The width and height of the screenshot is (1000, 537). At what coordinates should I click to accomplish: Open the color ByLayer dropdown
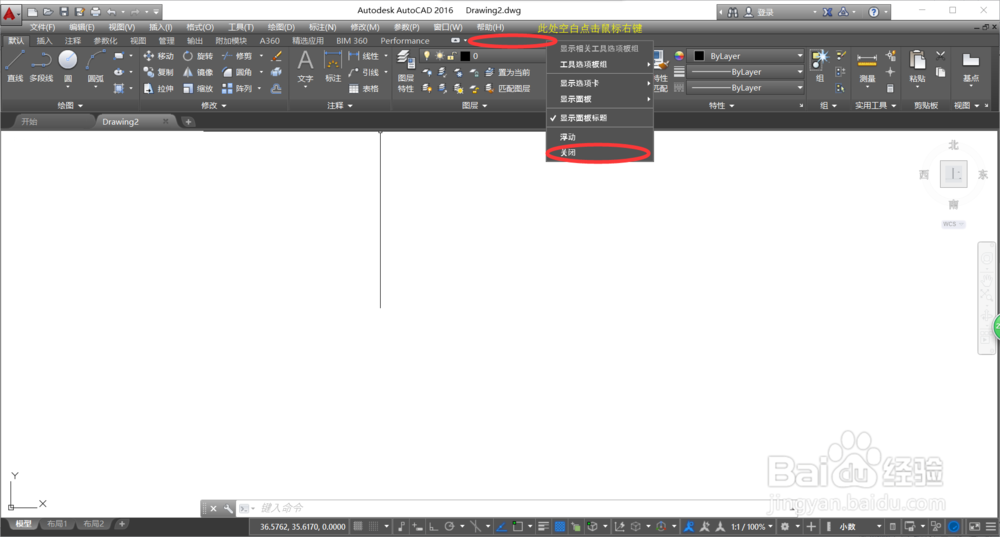point(747,56)
